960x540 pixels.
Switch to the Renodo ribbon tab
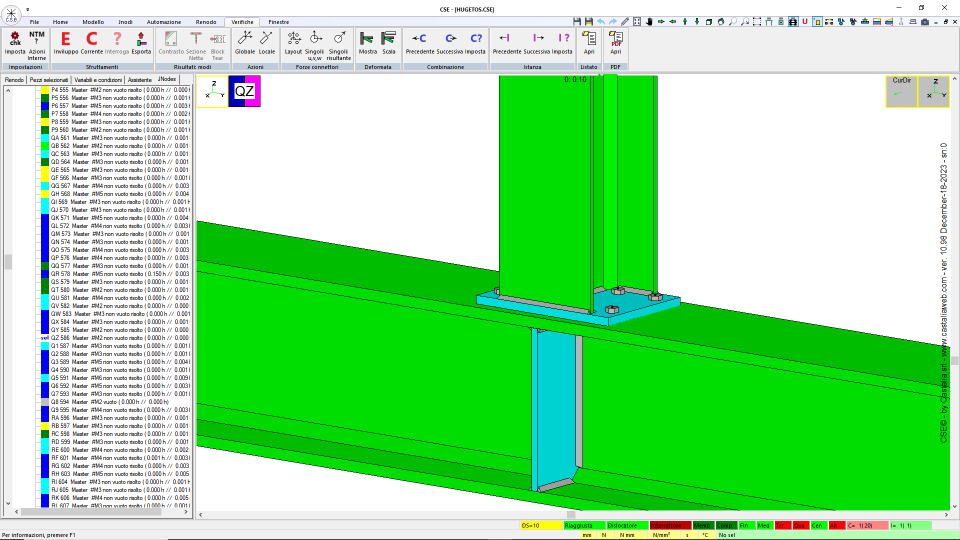tap(206, 22)
